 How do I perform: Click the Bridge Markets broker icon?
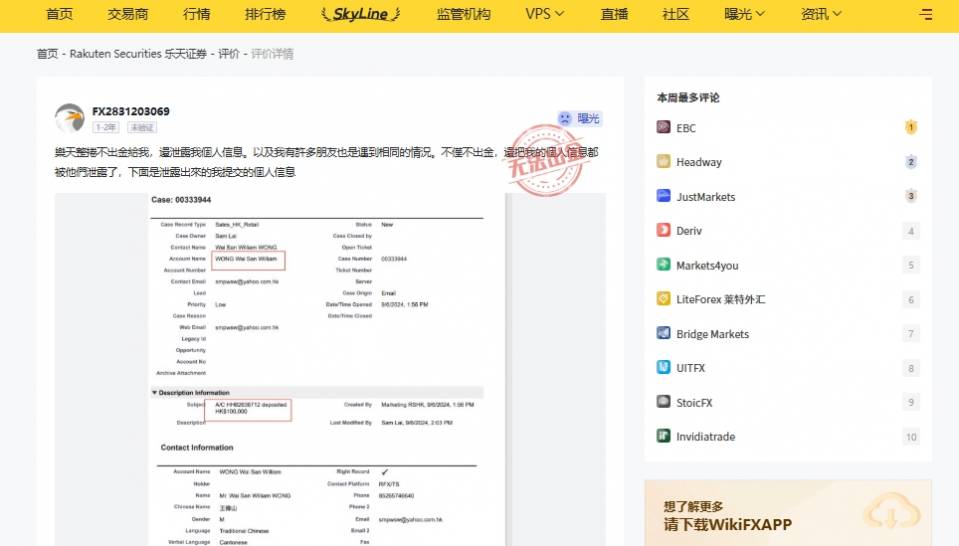point(664,333)
